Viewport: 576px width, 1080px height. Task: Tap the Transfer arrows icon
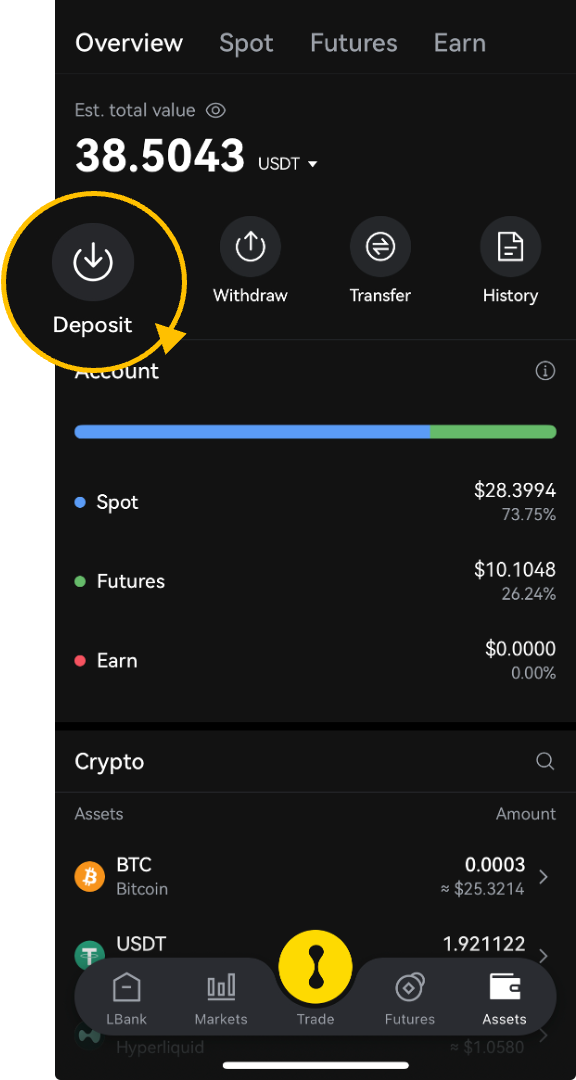click(380, 247)
